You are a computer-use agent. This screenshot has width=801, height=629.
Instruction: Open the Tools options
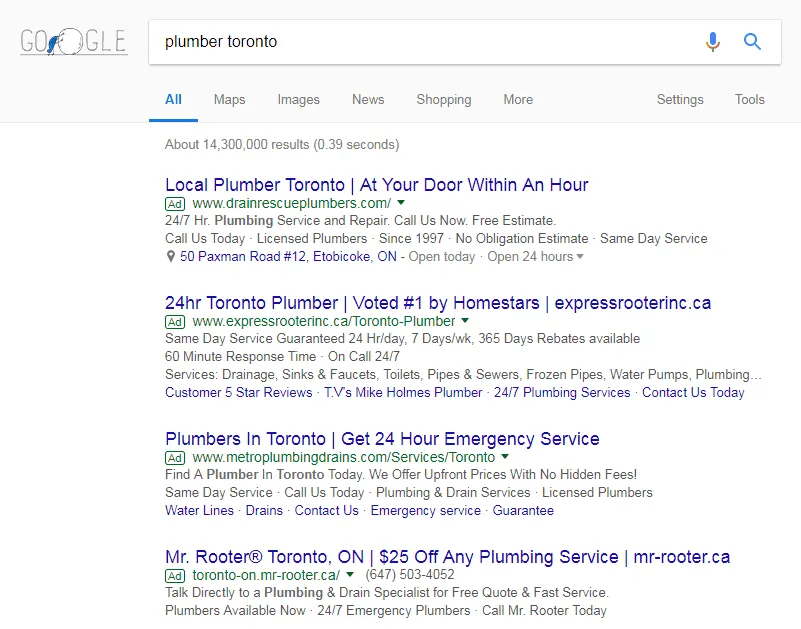coord(749,99)
